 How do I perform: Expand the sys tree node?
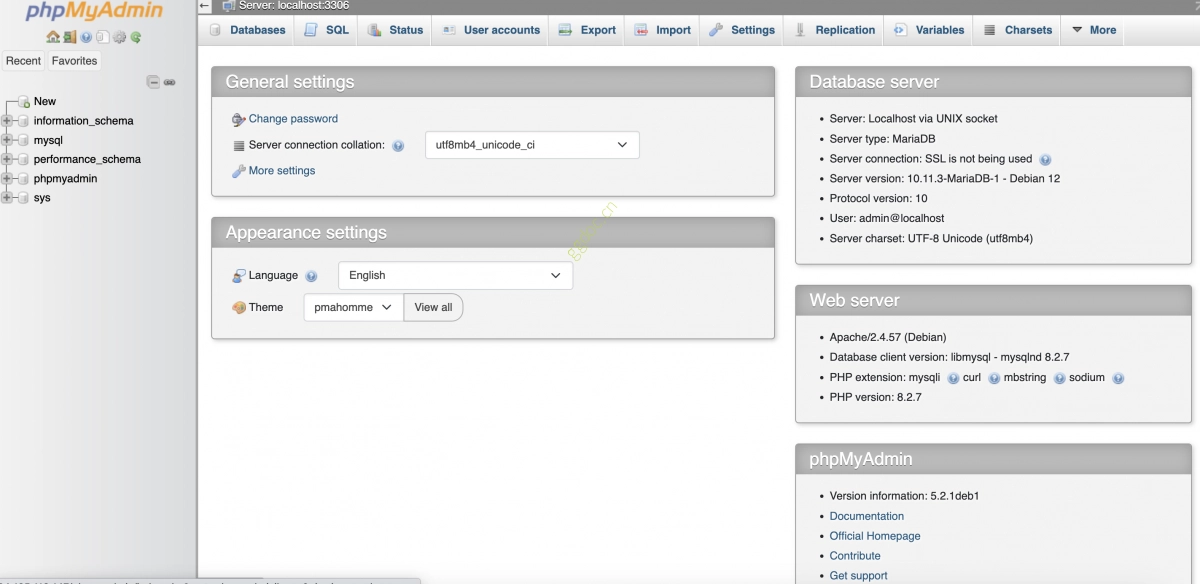(7, 198)
